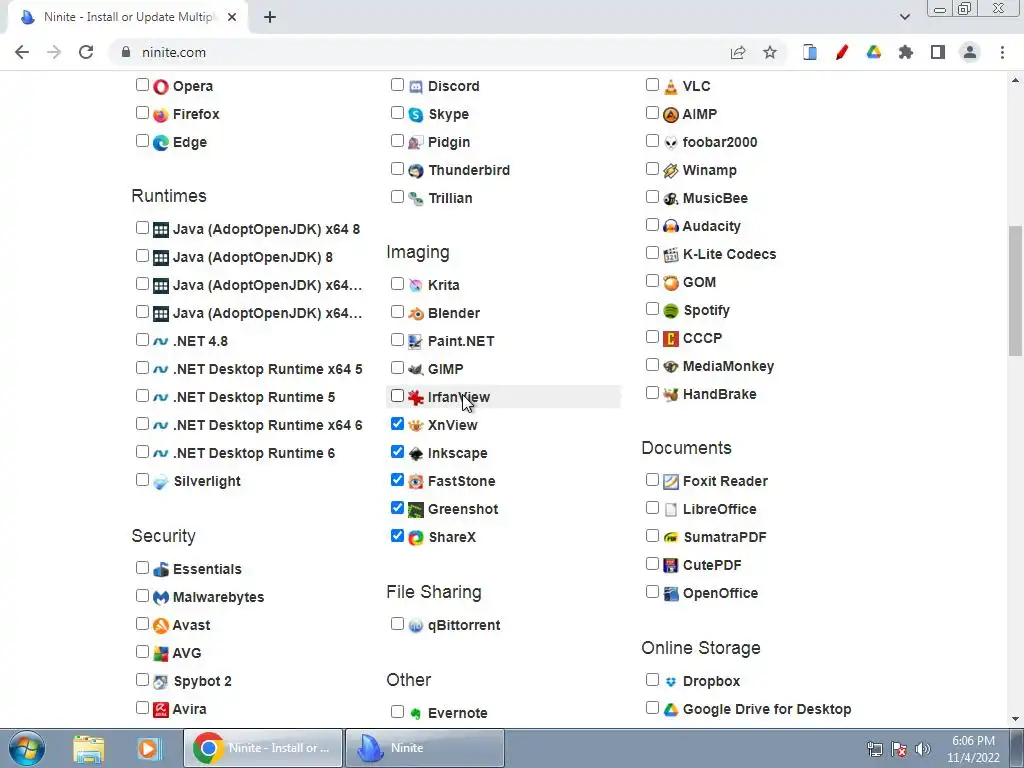Check the Foxit Reader checkbox
1024x768 pixels.
click(x=652, y=480)
